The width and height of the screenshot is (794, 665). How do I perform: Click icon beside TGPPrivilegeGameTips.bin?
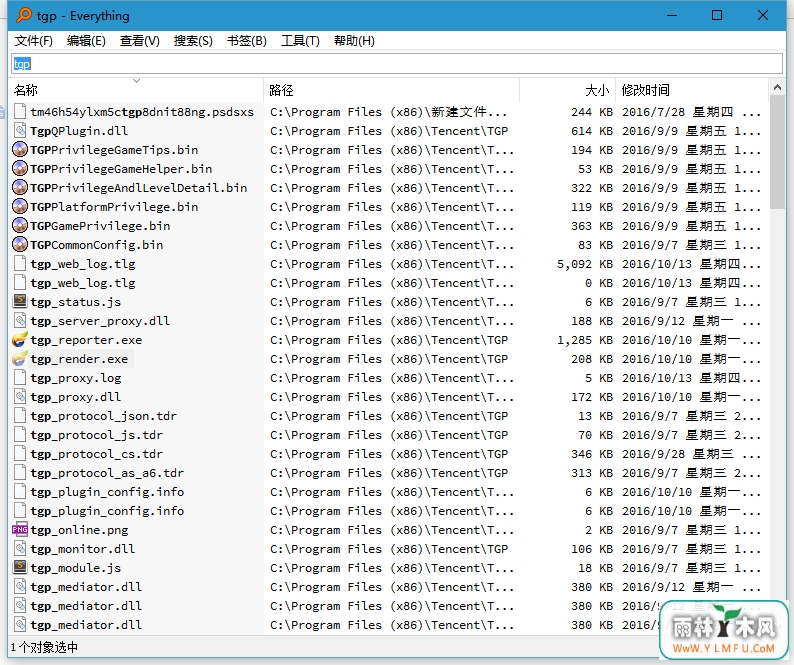pyautogui.click(x=20, y=150)
